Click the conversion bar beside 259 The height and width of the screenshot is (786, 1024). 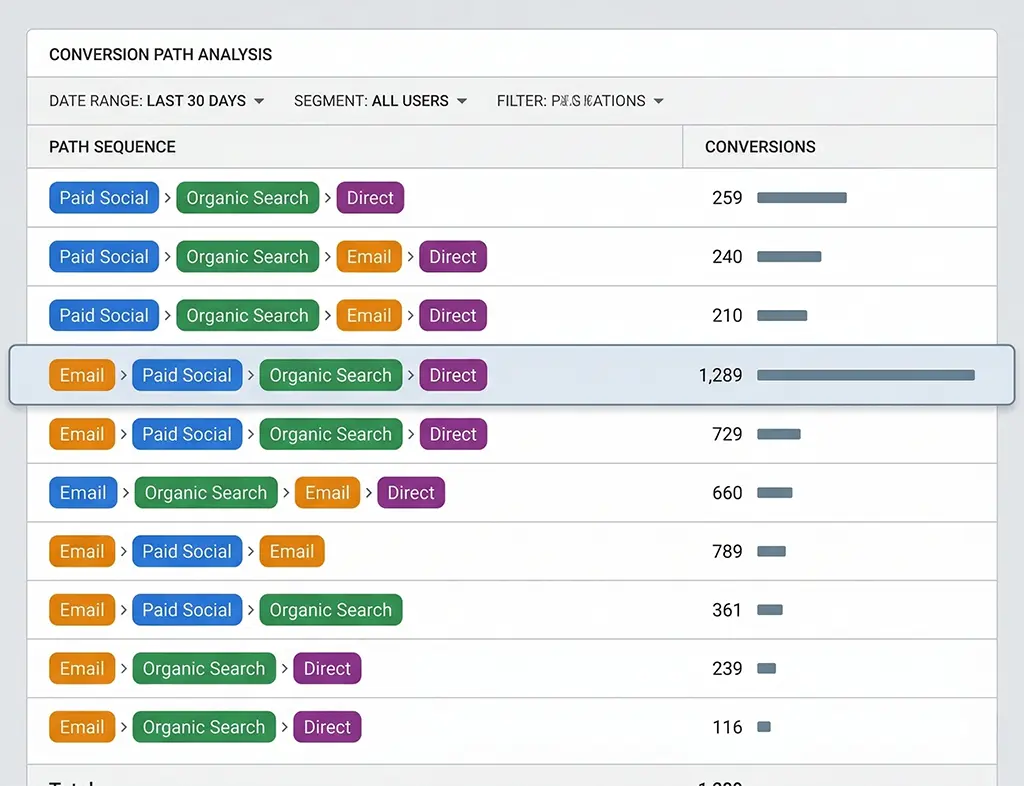[802, 198]
